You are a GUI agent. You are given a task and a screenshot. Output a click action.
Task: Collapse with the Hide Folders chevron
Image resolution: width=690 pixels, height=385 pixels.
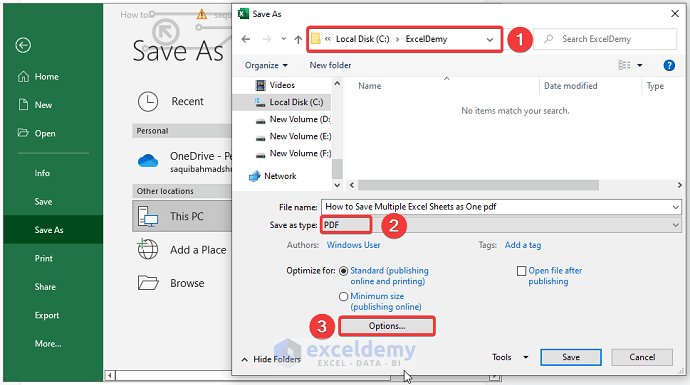click(245, 360)
